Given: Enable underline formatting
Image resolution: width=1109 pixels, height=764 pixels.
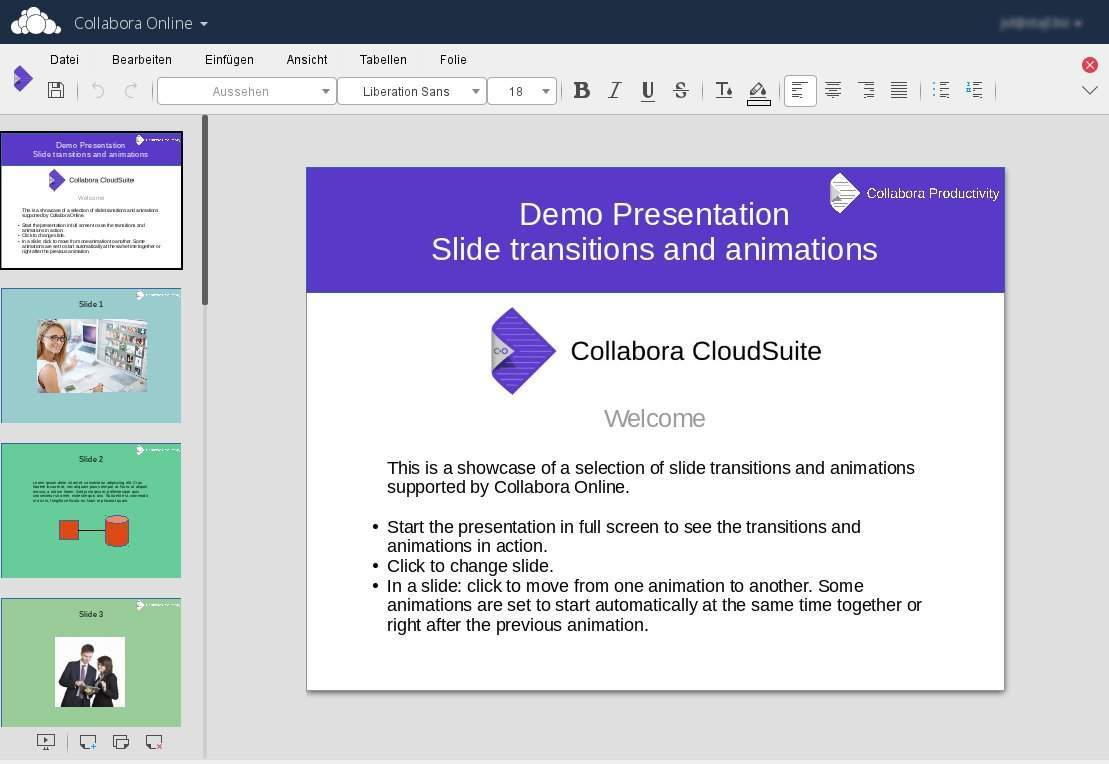Looking at the screenshot, I should (x=648, y=91).
